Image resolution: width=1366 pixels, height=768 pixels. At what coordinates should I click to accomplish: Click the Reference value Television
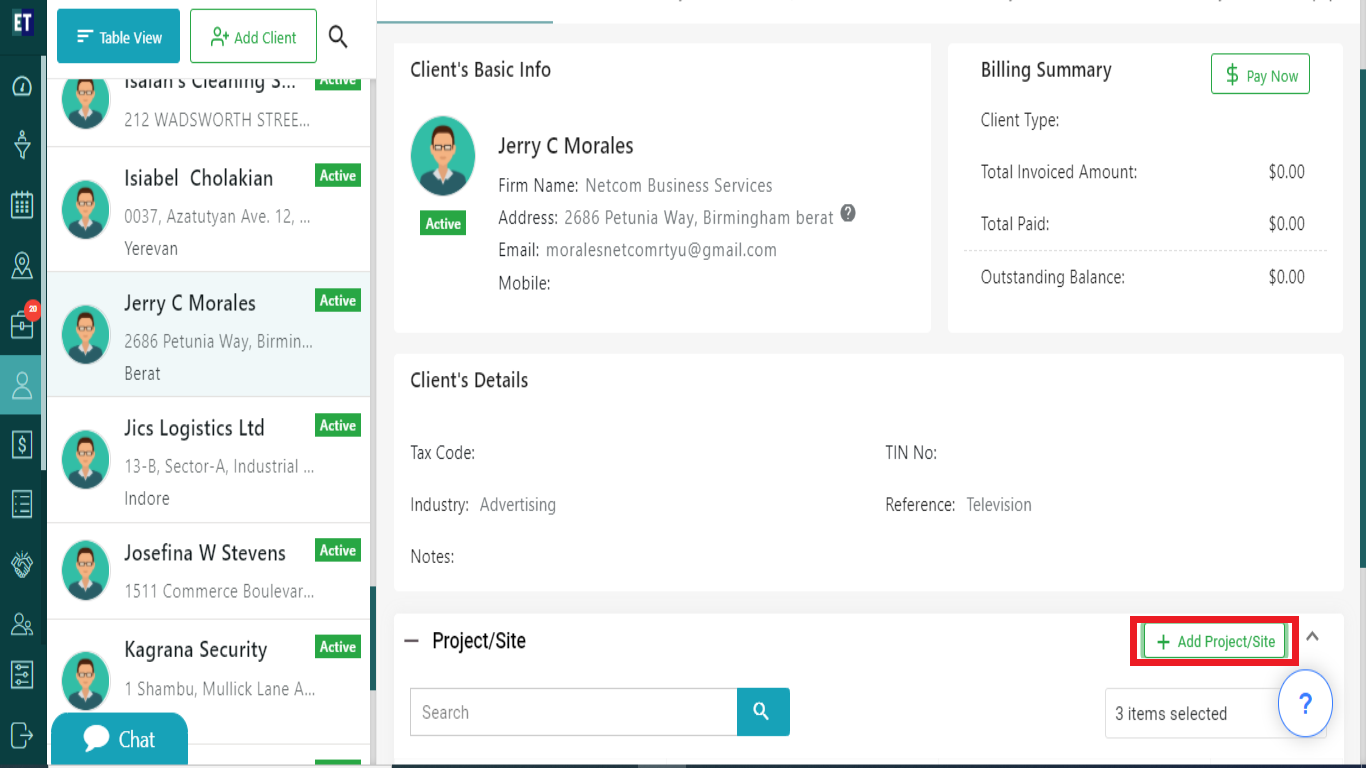pyautogui.click(x=999, y=505)
